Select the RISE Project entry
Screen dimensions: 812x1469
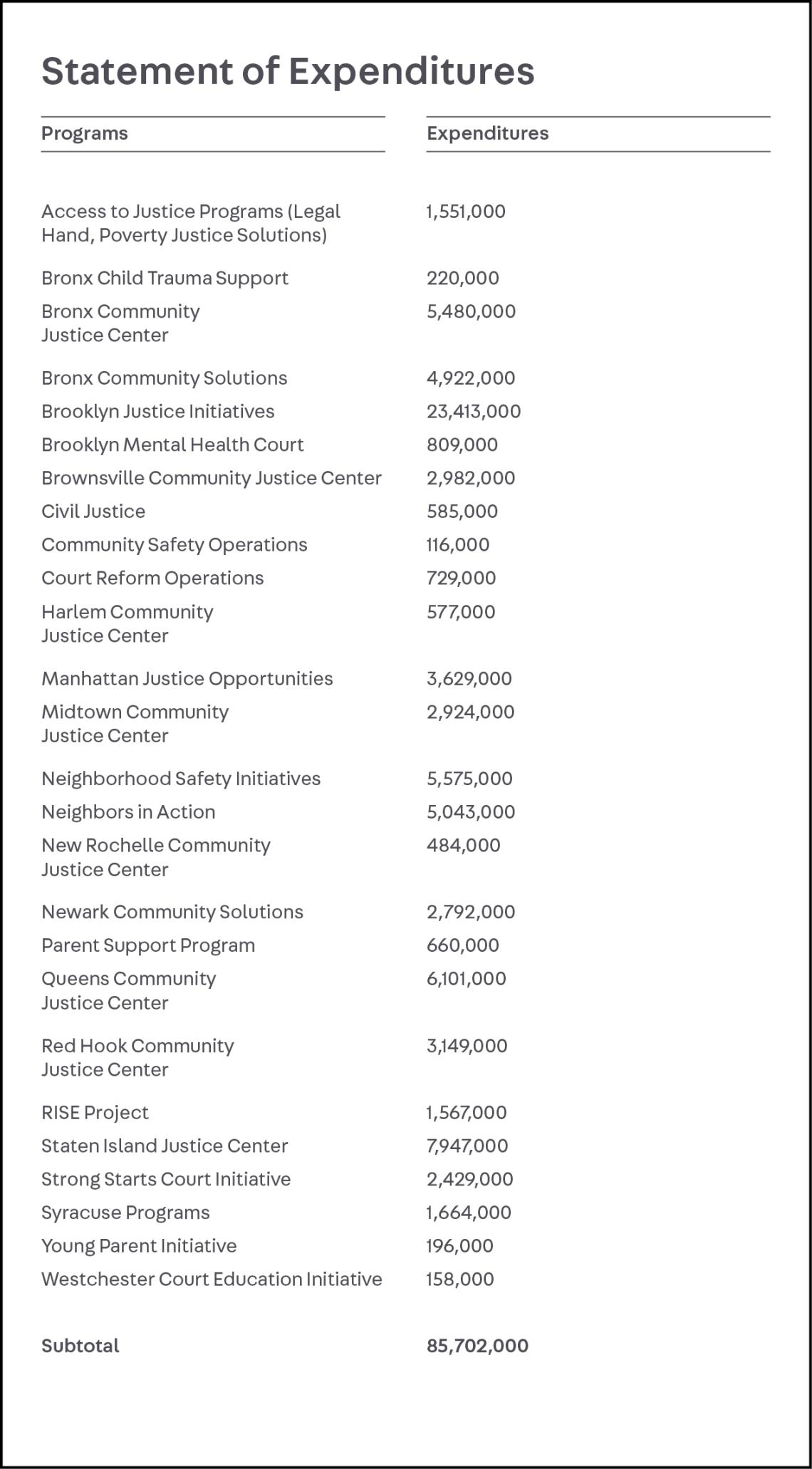pos(95,1113)
